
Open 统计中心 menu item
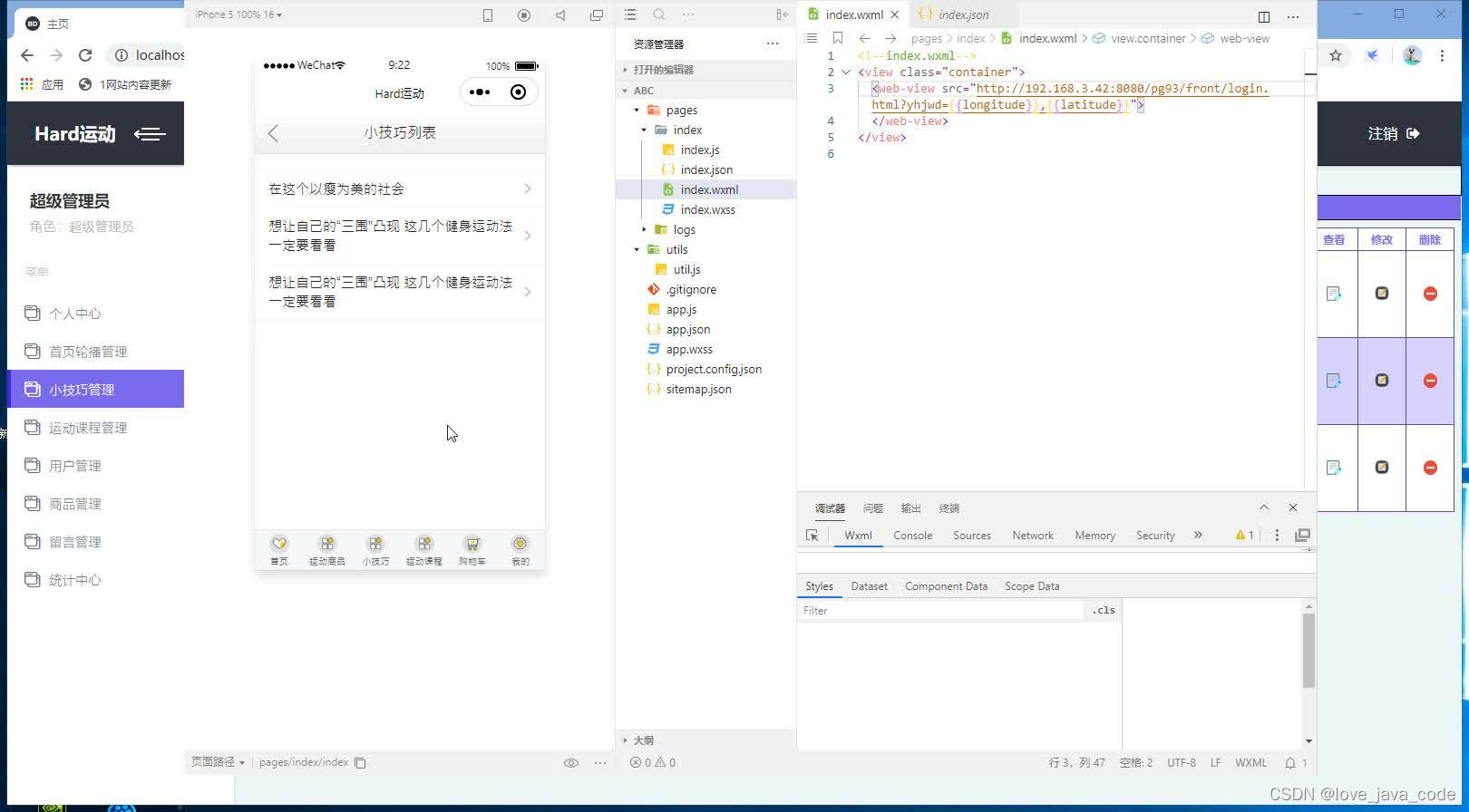(74, 580)
